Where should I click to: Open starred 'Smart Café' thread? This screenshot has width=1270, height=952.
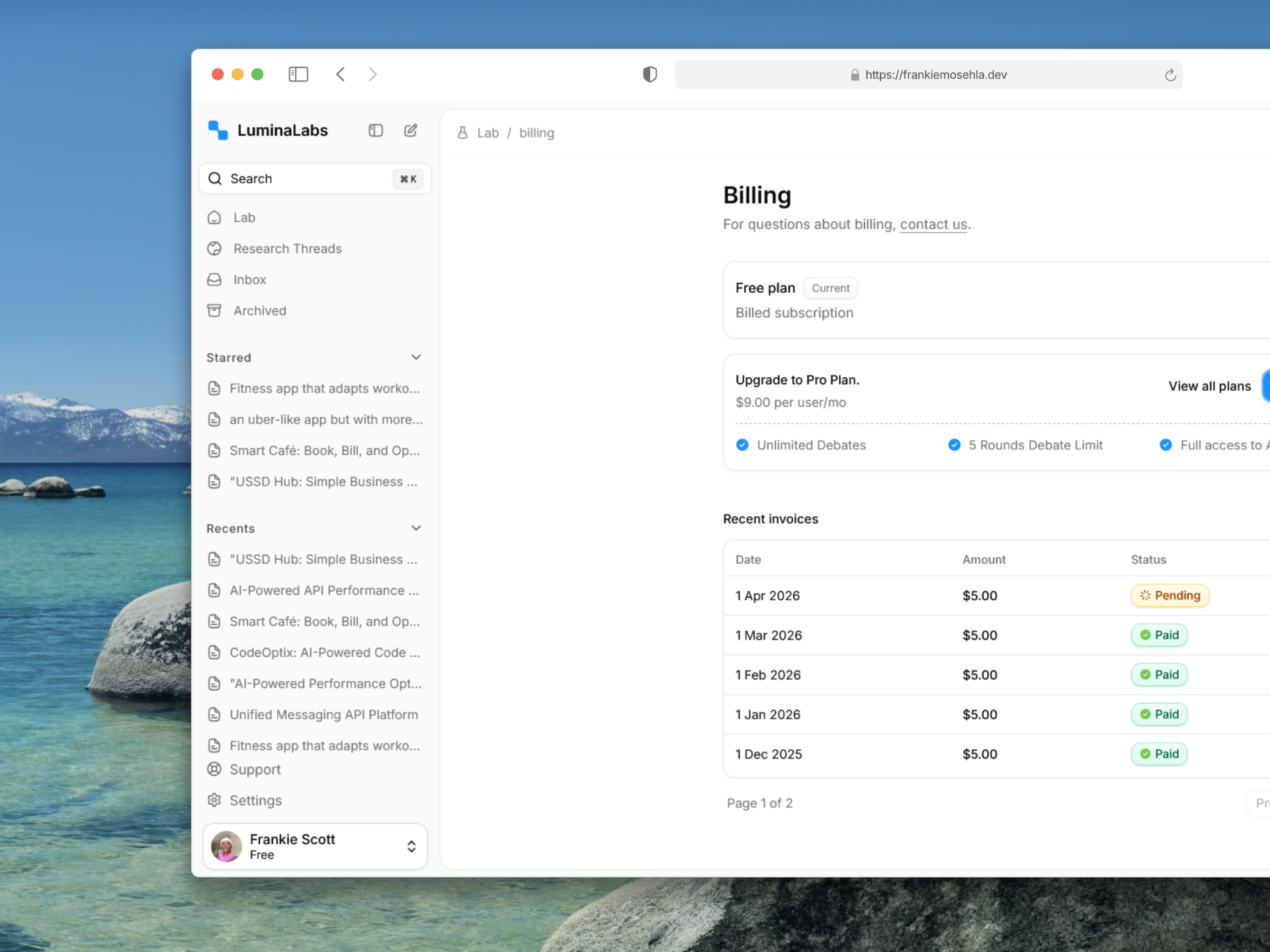pos(315,451)
